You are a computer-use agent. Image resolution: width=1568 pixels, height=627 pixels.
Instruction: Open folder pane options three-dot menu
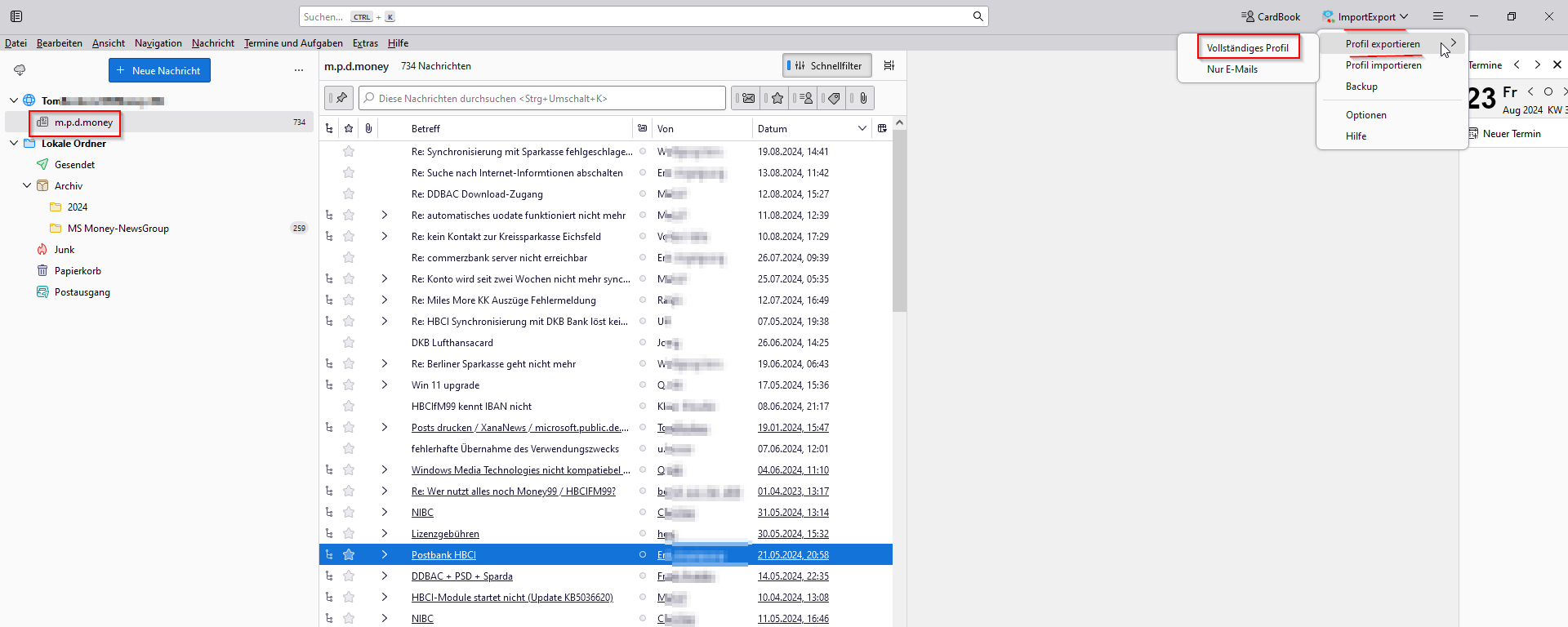tap(299, 70)
